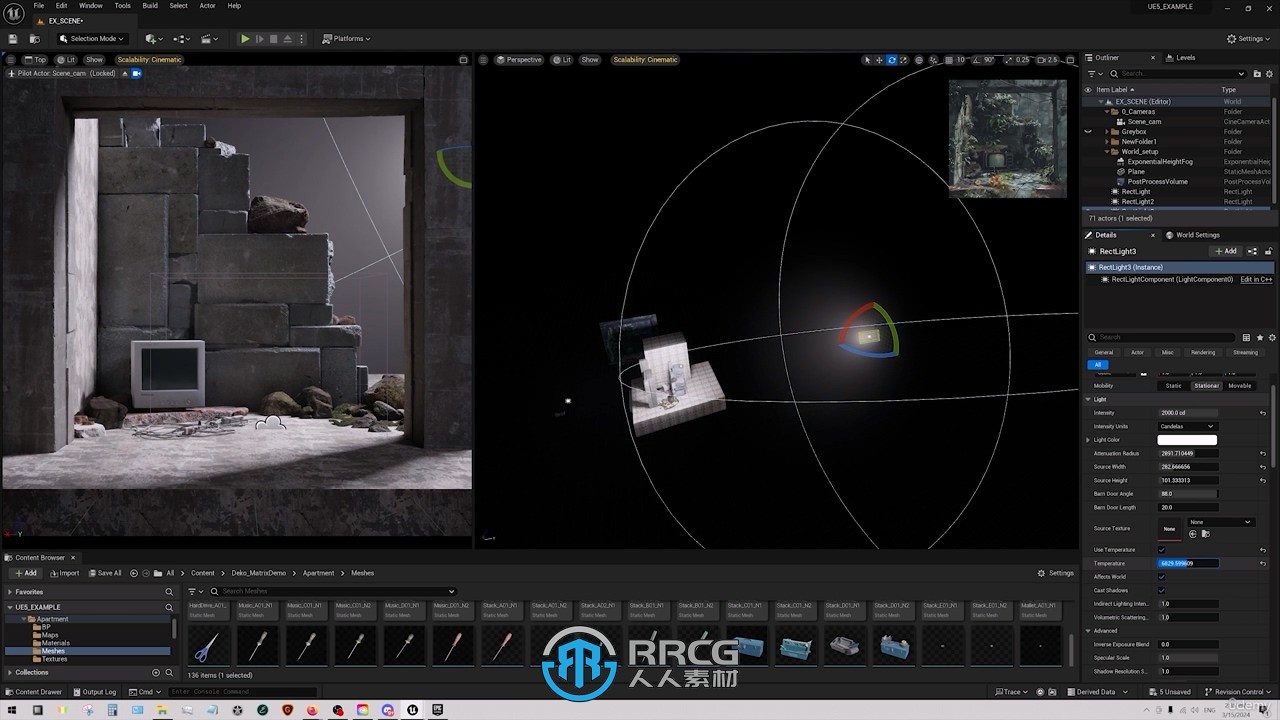
Task: Toggle grid snap icon next to 10
Action: click(947, 60)
